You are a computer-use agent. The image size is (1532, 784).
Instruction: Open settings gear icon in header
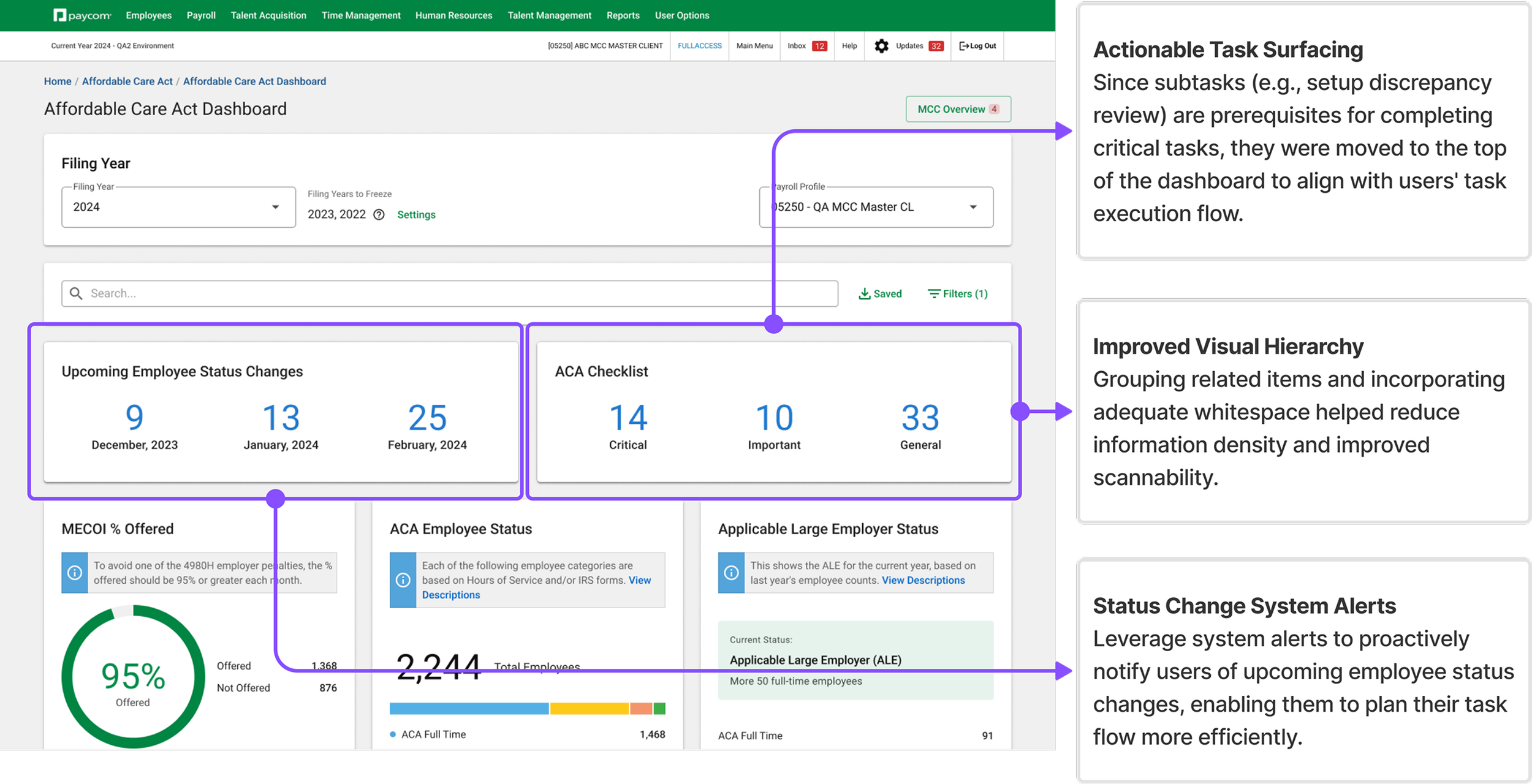pyautogui.click(x=881, y=46)
